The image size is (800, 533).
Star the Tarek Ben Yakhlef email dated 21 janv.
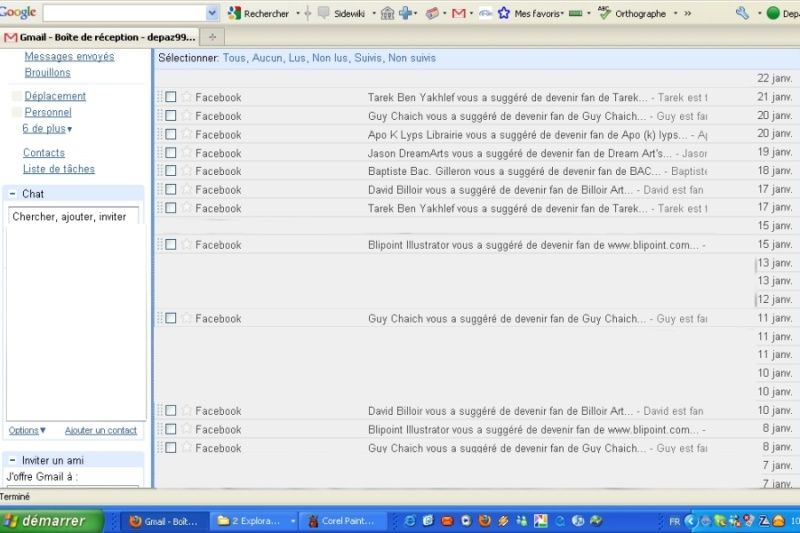click(186, 97)
